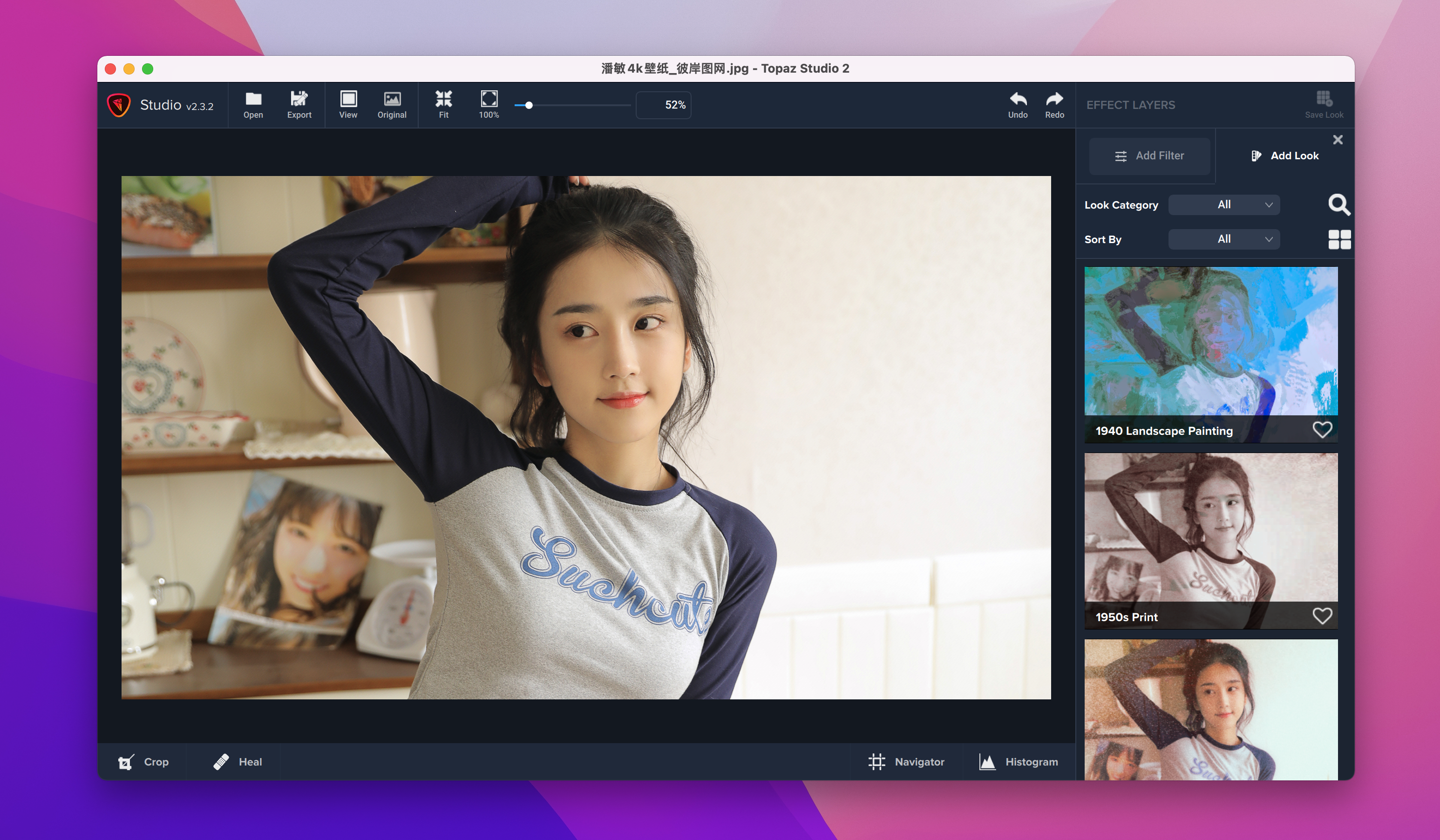This screenshot has height=840, width=1440.
Task: Activate the Heal tool
Action: pos(238,762)
